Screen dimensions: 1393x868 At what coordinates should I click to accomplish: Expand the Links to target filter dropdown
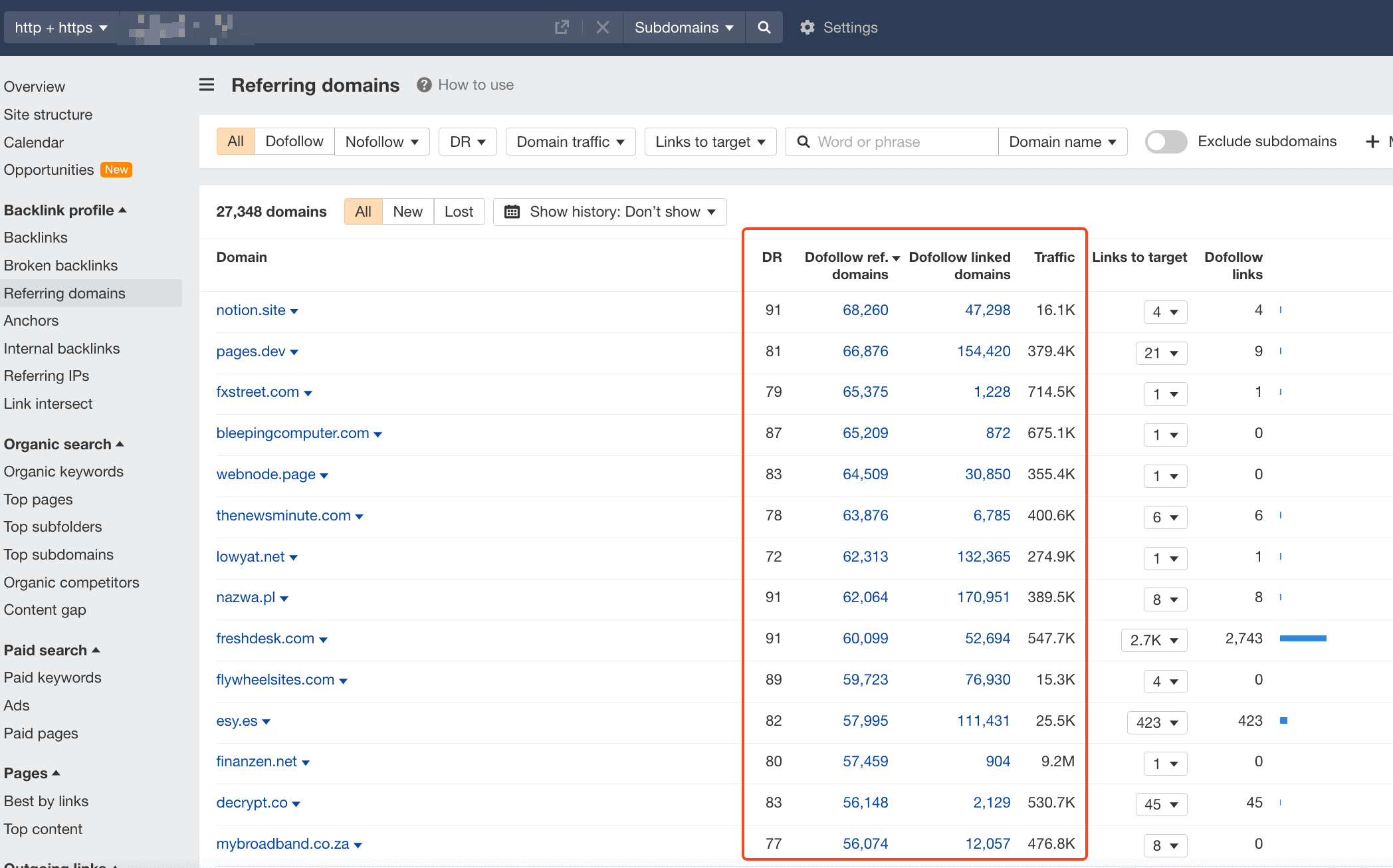click(710, 142)
